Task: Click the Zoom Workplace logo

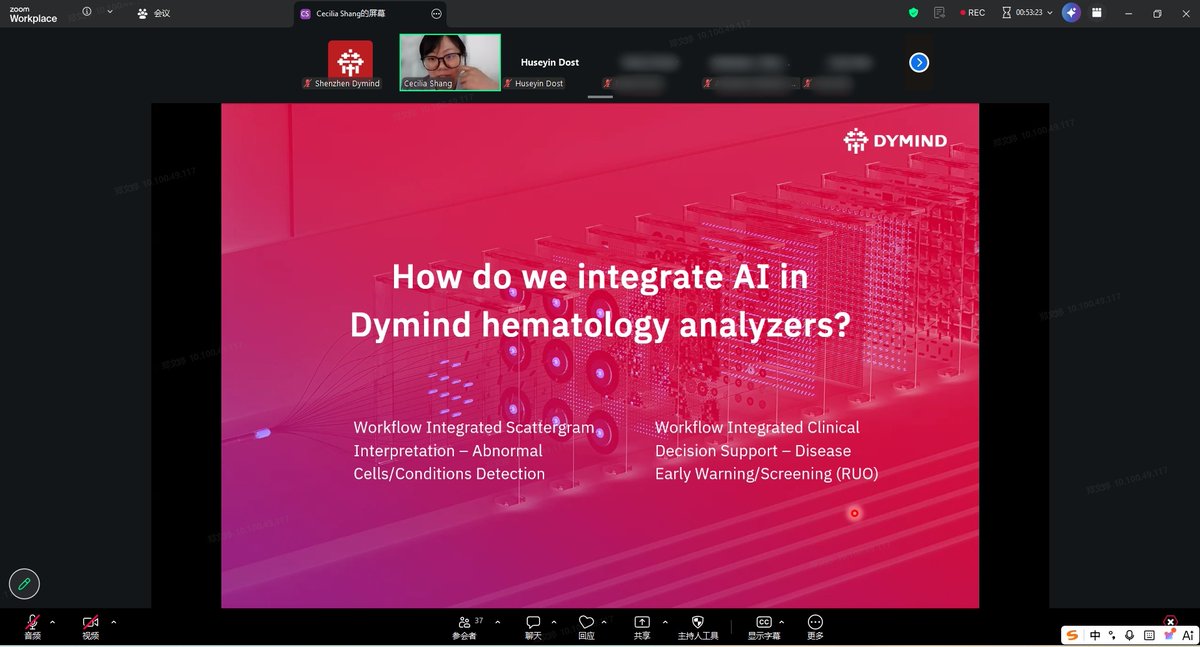Action: [33, 14]
